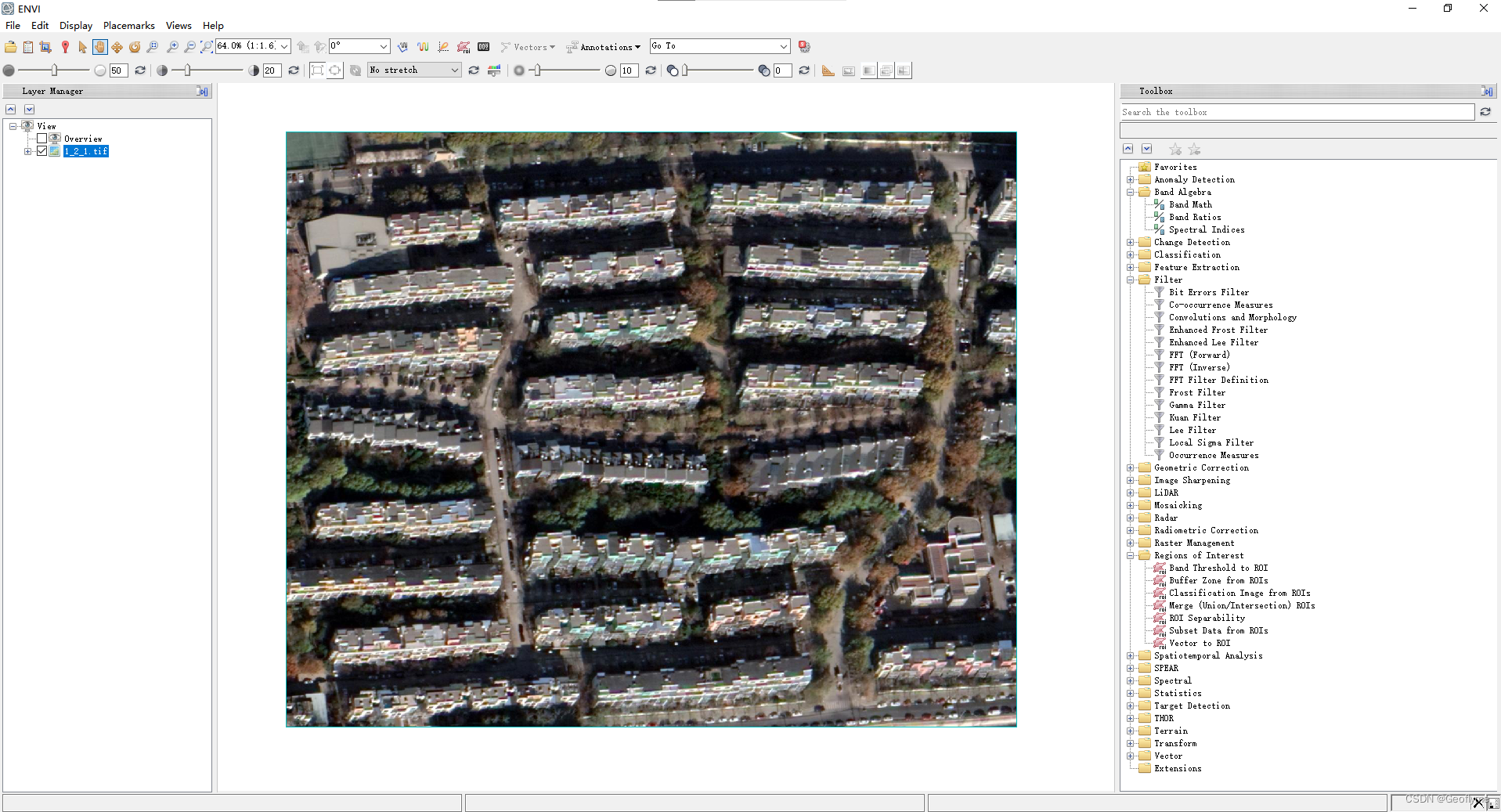1501x812 pixels.
Task: Open a file with the folder icon
Action: 10,47
